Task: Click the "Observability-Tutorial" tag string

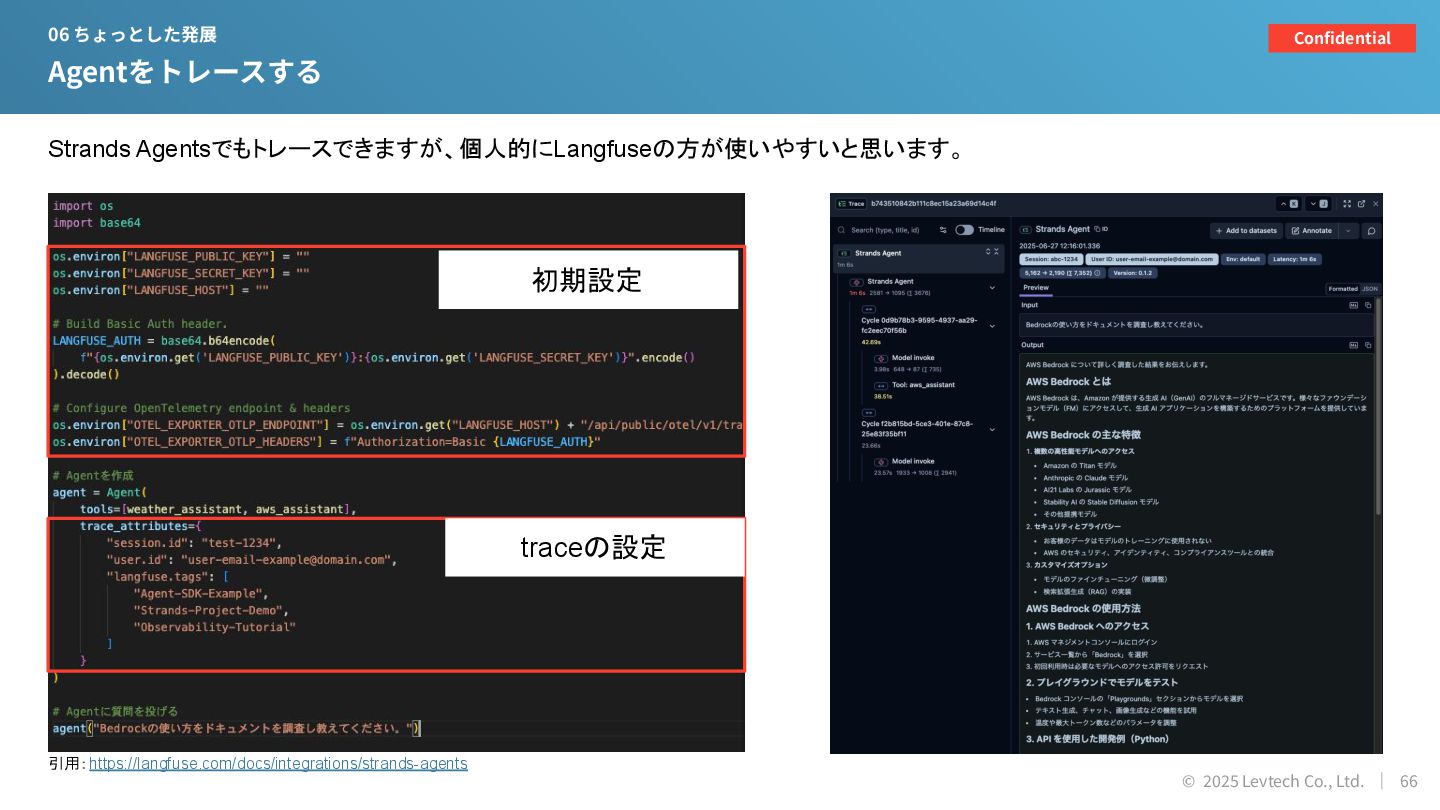Action: pos(215,627)
